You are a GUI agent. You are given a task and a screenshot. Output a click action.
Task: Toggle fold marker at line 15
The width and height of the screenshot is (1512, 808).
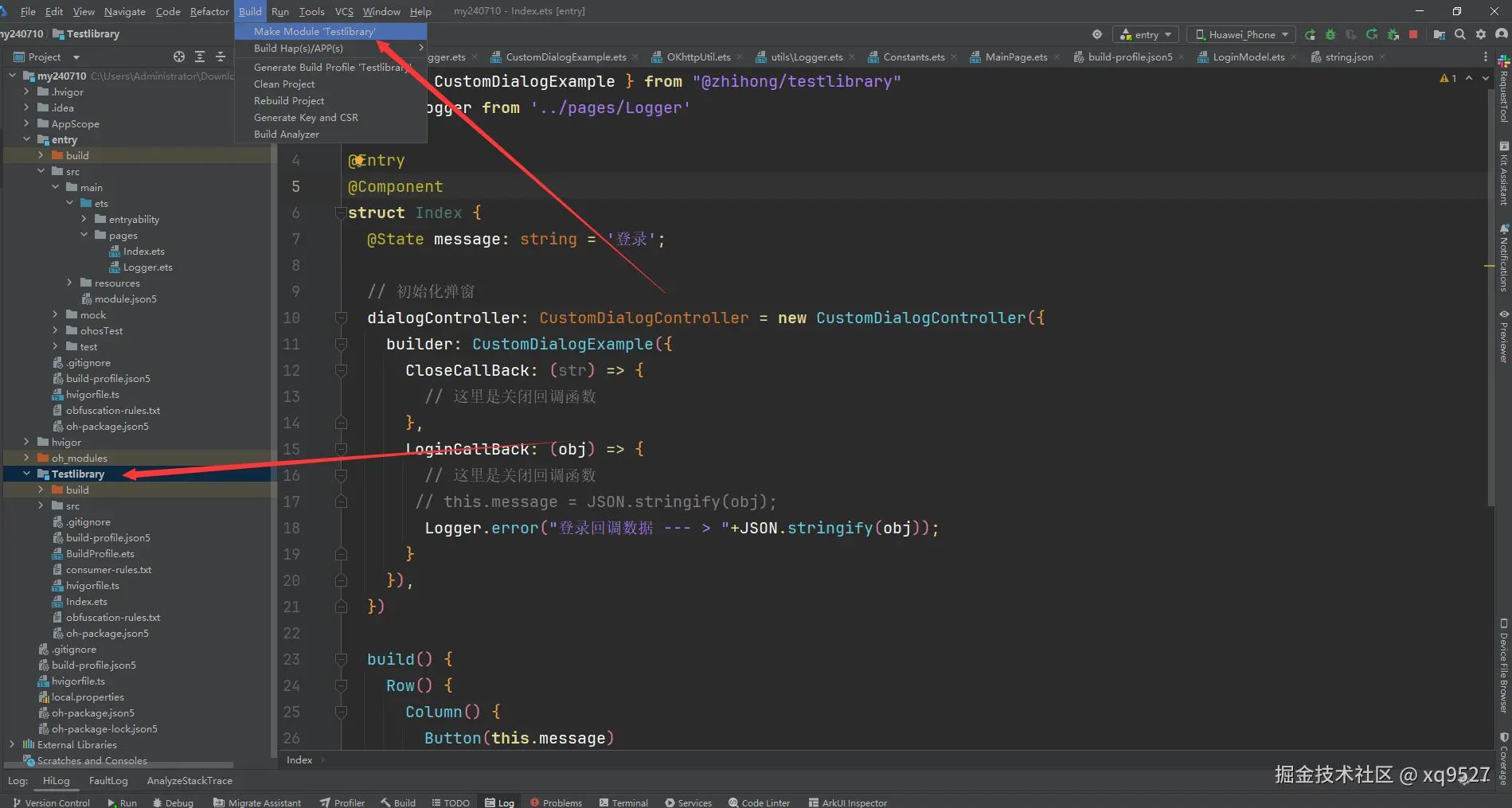click(341, 449)
